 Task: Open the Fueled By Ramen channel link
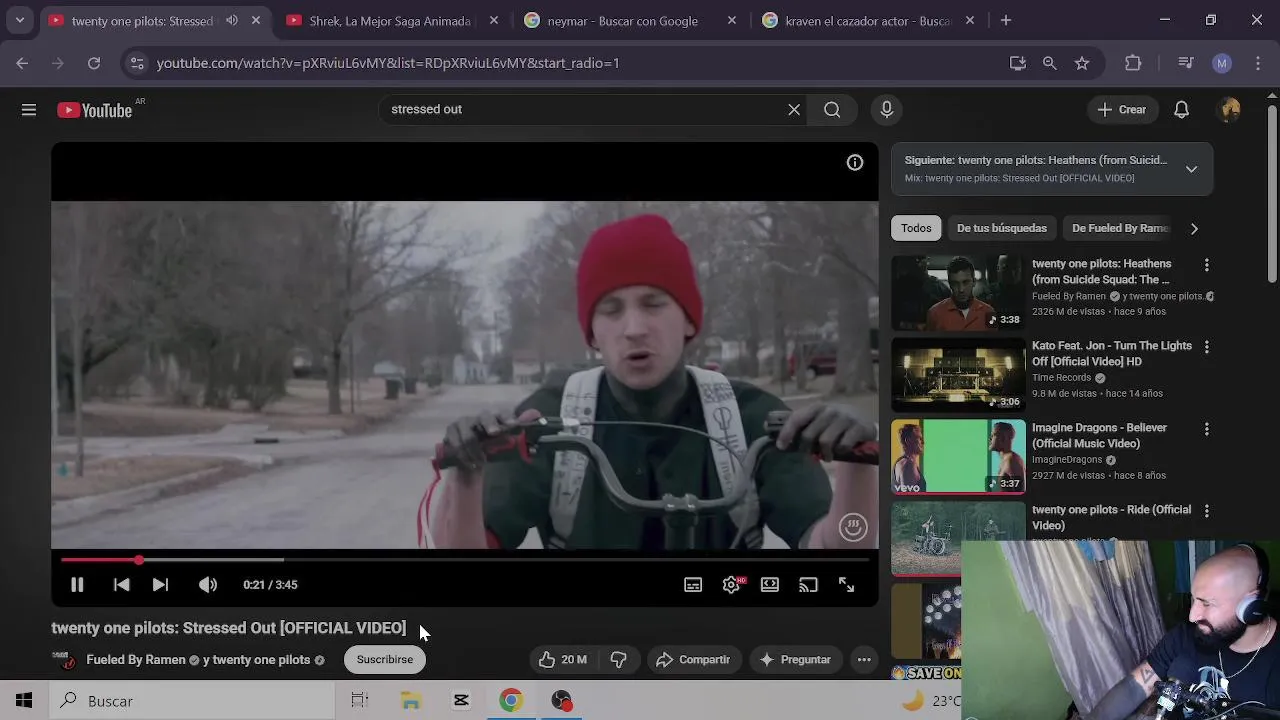136,660
